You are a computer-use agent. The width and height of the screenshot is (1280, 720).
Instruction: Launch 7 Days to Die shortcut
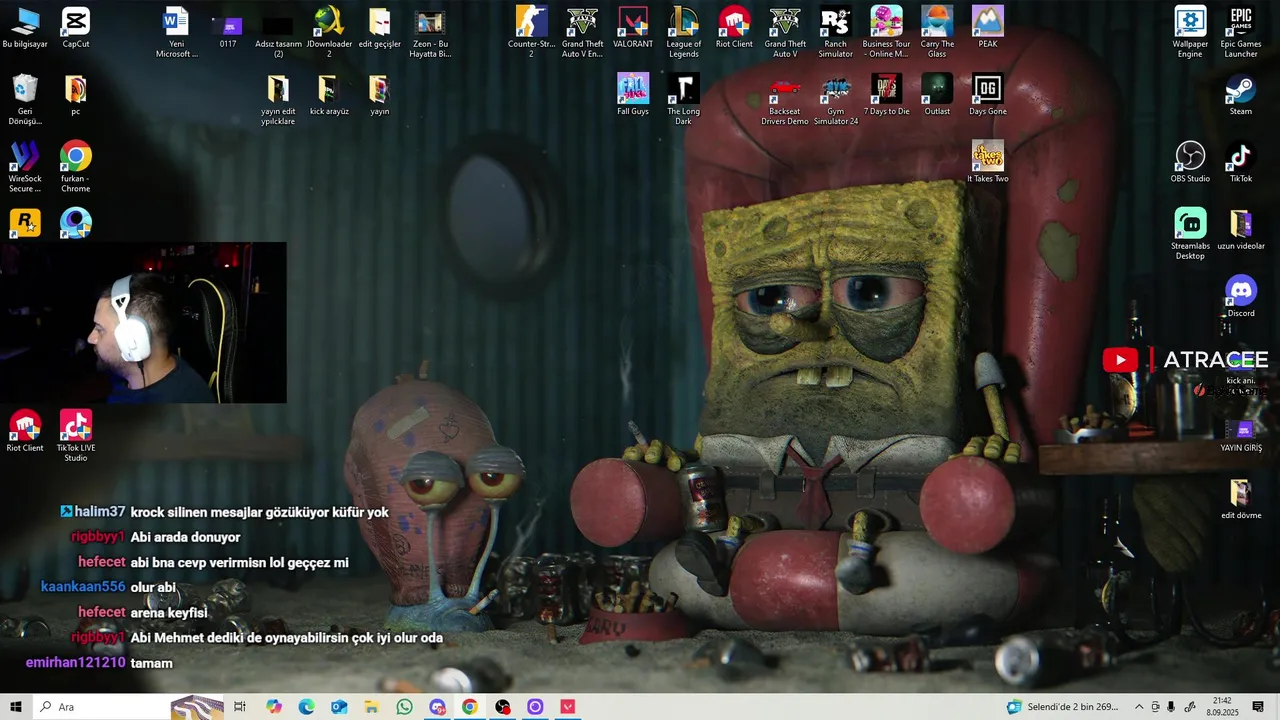(x=886, y=95)
